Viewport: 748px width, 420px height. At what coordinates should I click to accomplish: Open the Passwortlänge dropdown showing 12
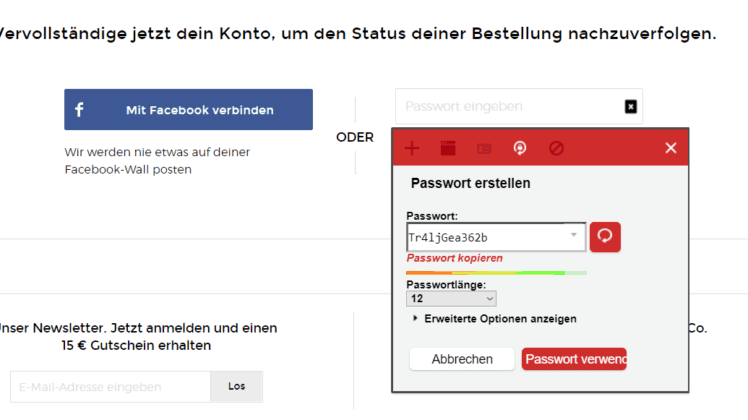tap(451, 299)
